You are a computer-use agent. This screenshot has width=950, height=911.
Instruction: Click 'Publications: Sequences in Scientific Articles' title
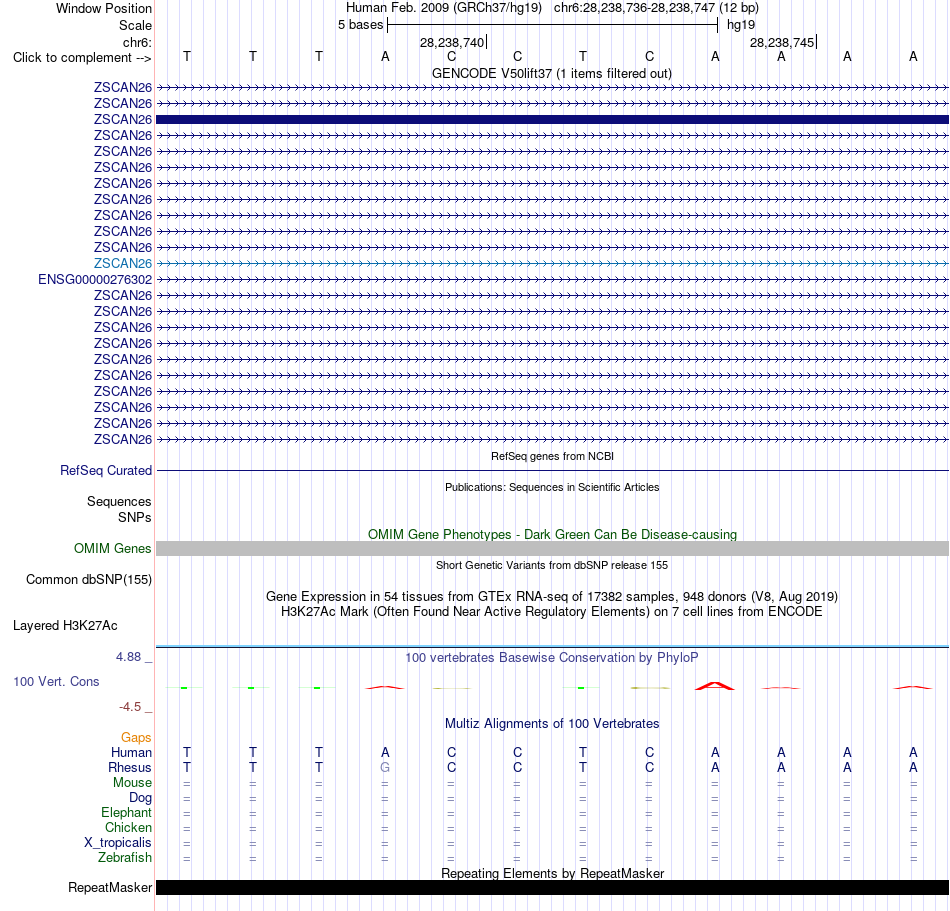tap(552, 487)
